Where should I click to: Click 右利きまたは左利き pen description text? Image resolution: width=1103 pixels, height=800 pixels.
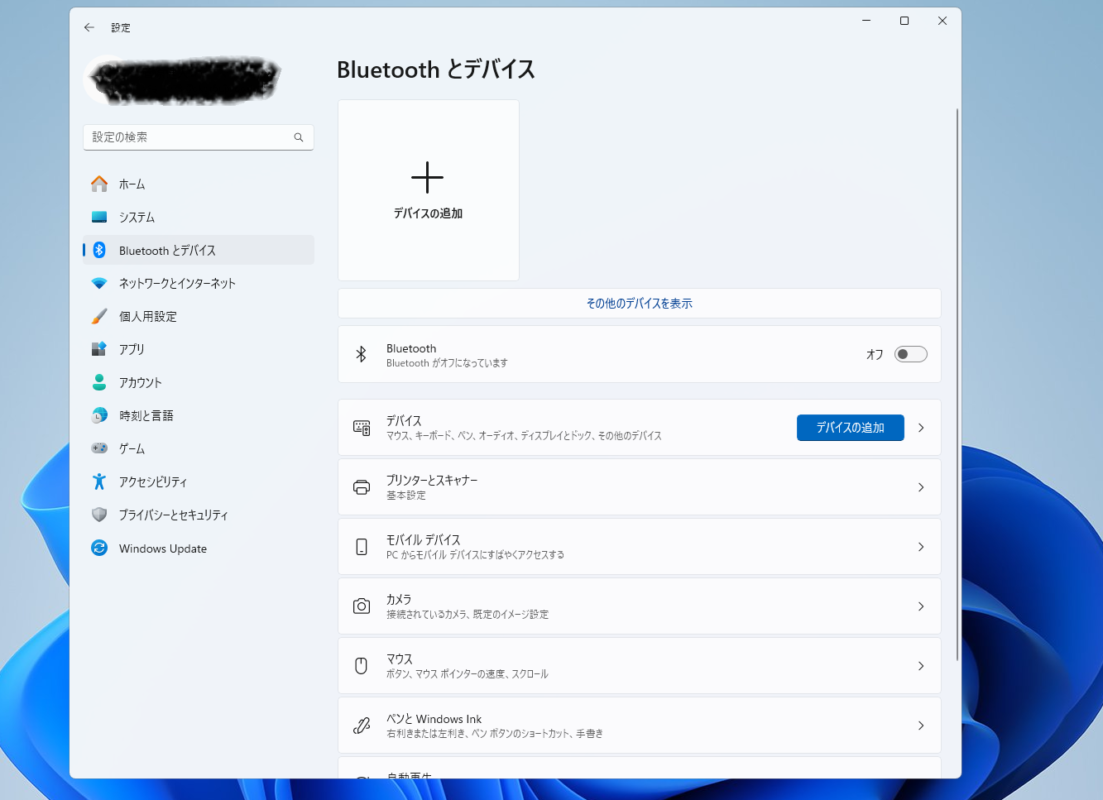[x=495, y=733]
